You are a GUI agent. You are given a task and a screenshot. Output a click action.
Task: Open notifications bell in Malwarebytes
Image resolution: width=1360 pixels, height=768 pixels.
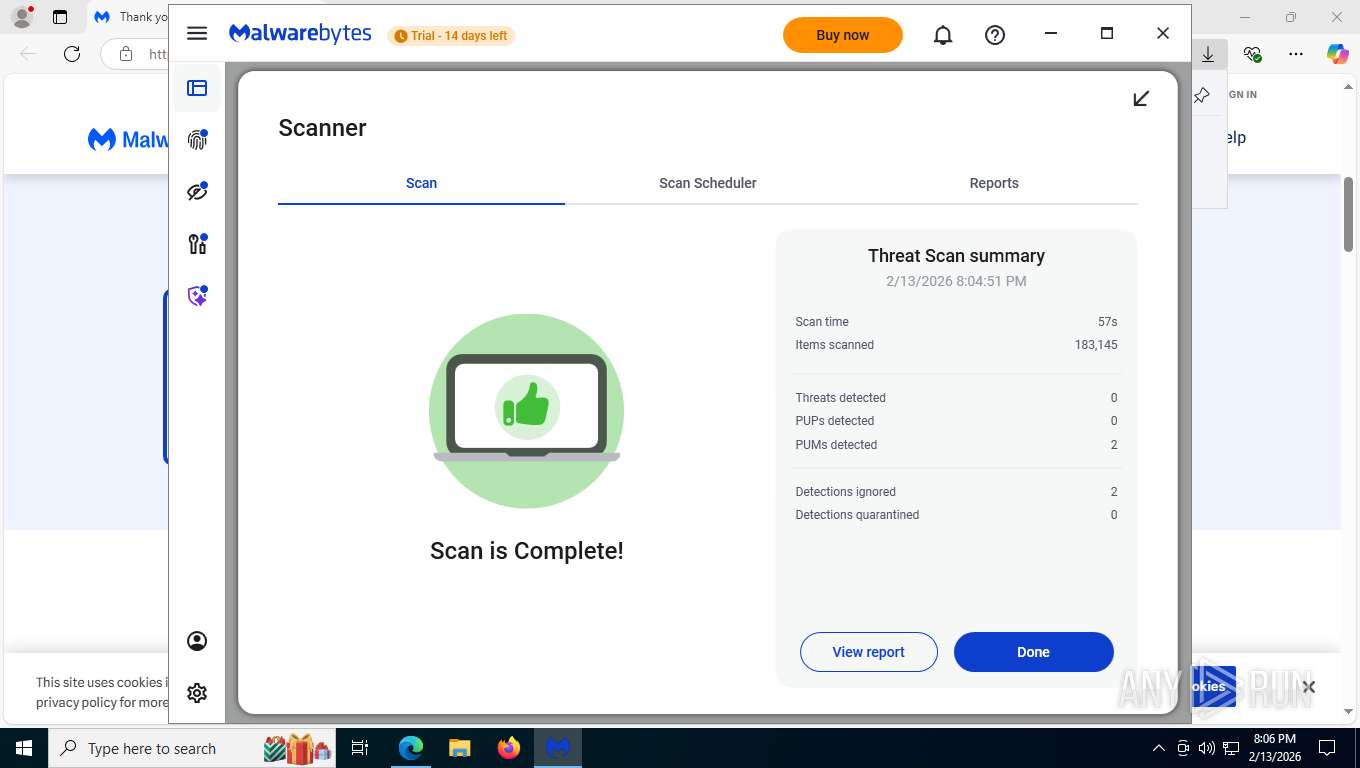[x=943, y=35]
